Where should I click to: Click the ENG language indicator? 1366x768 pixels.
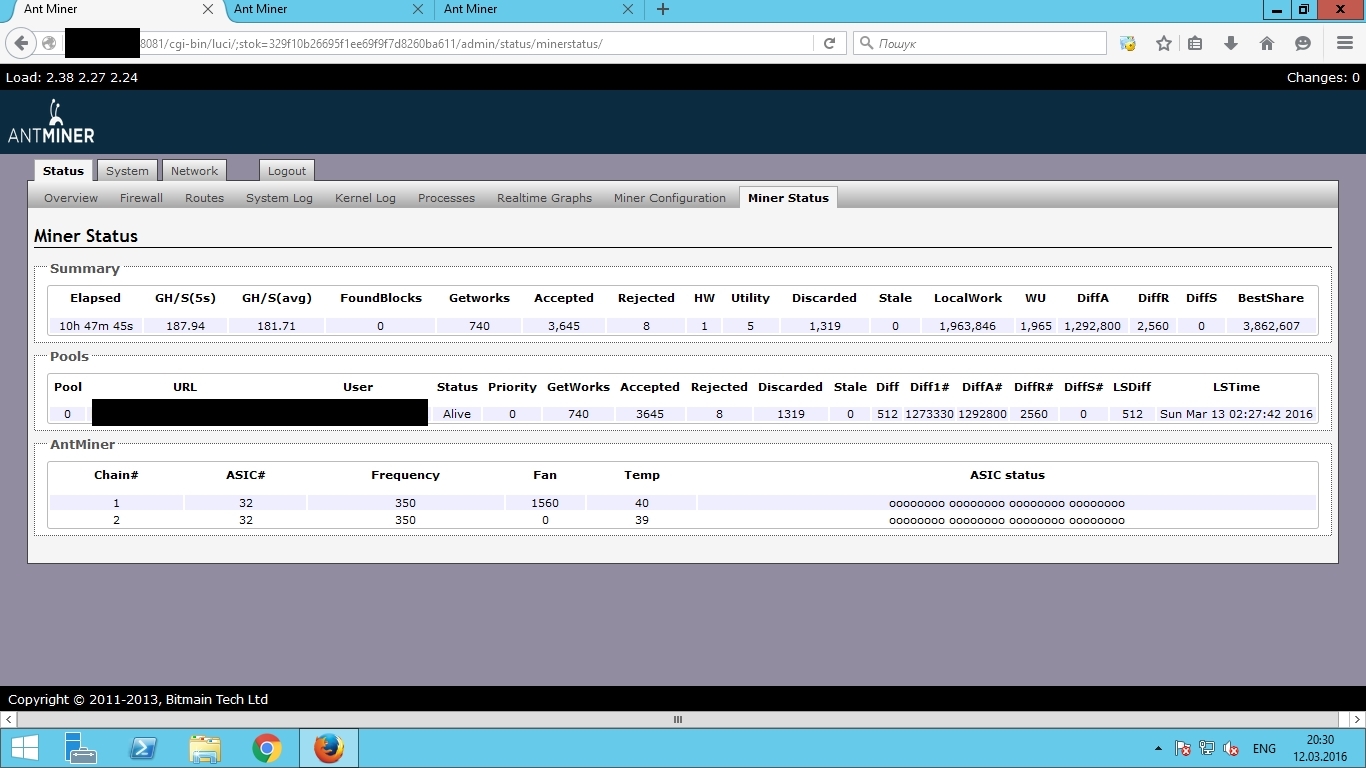click(1264, 748)
